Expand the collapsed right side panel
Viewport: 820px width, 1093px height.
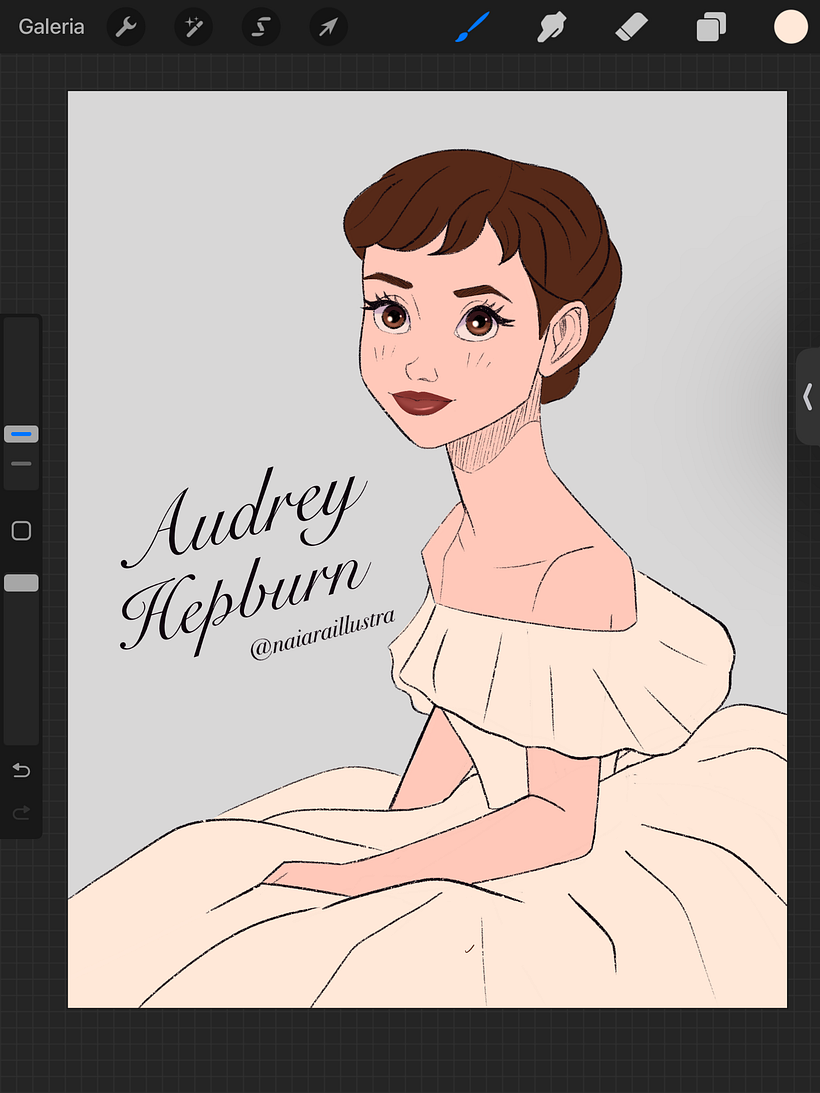tap(808, 397)
